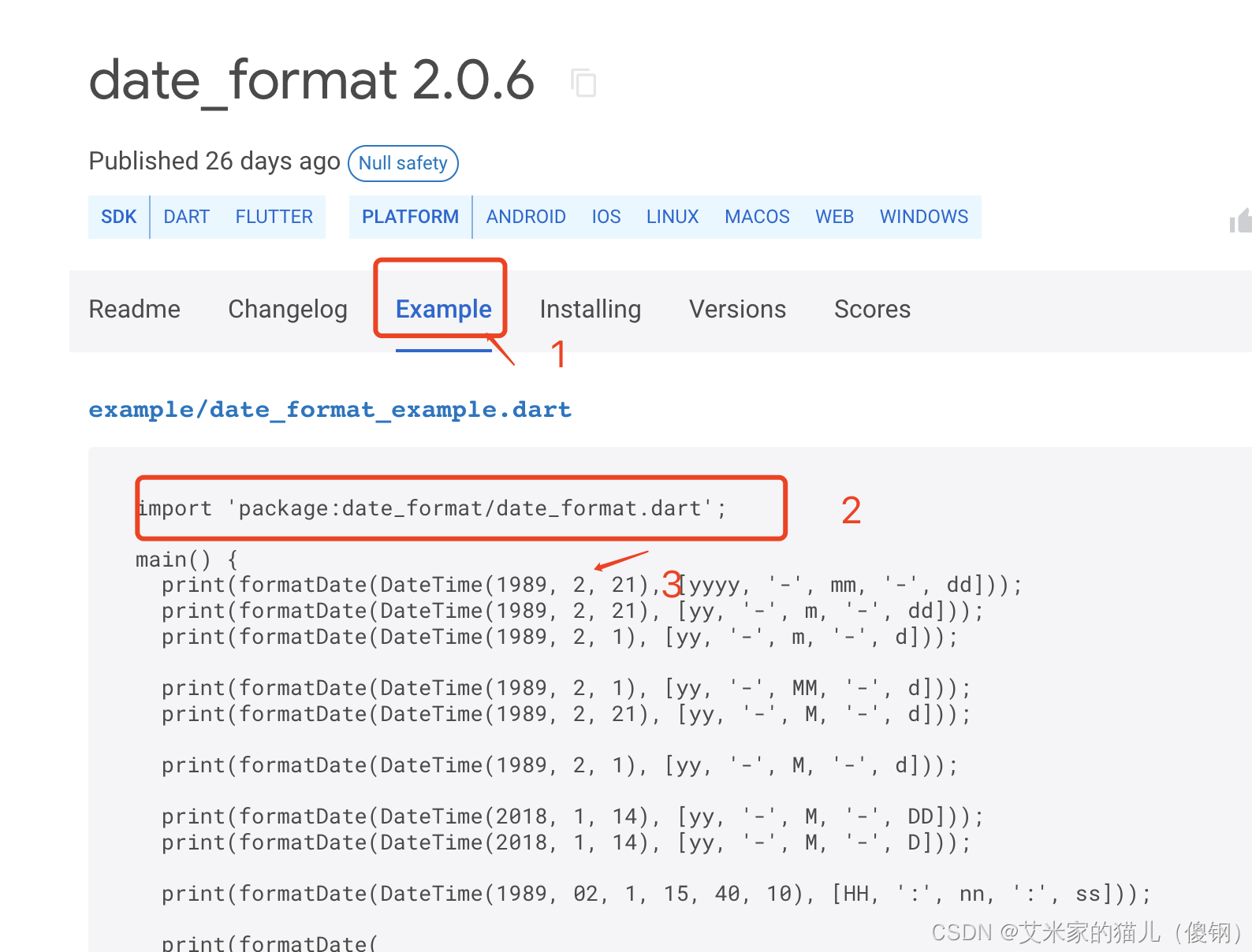Click the ANDROID platform tag

tap(526, 217)
